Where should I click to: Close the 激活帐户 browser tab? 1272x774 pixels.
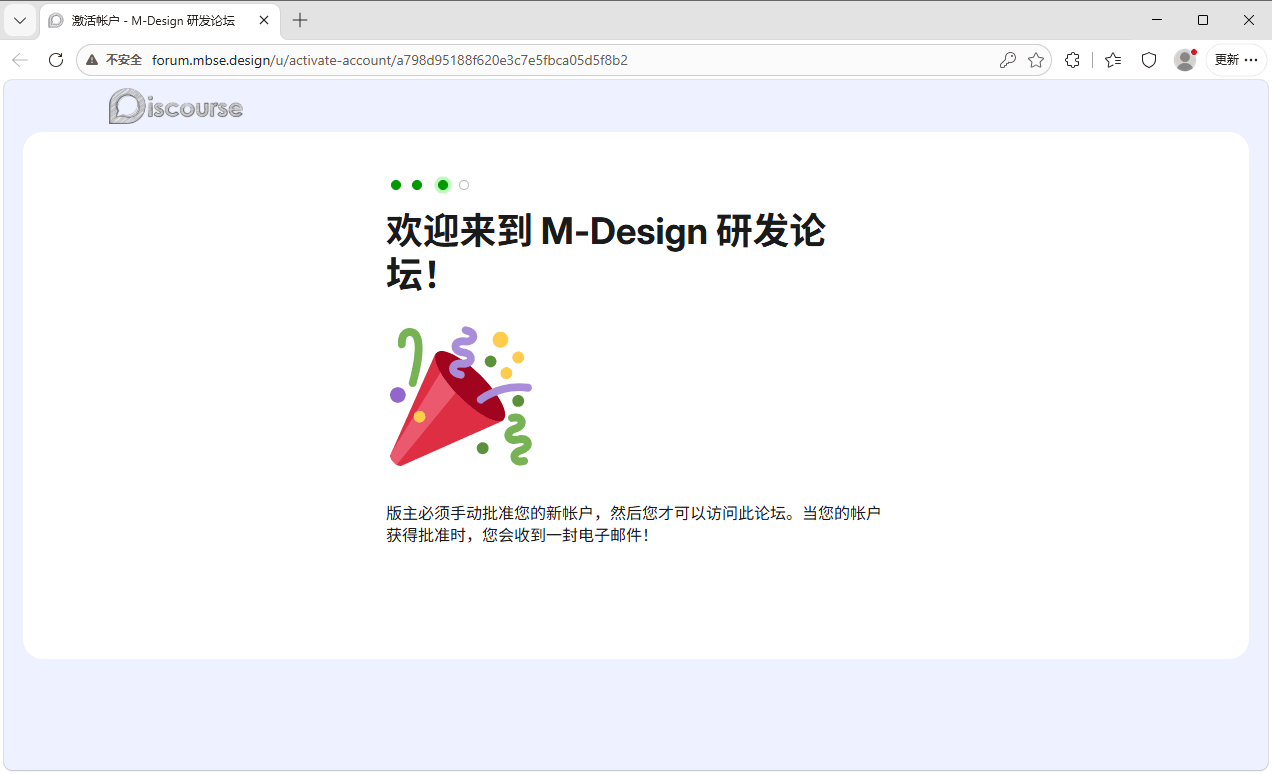(x=264, y=20)
